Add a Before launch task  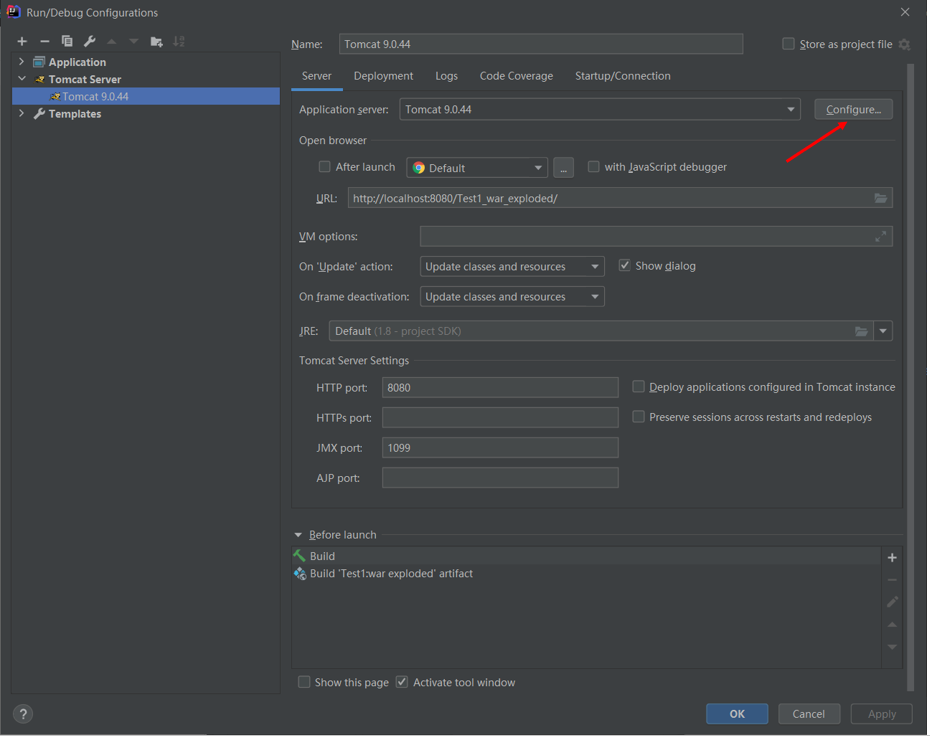coord(892,557)
